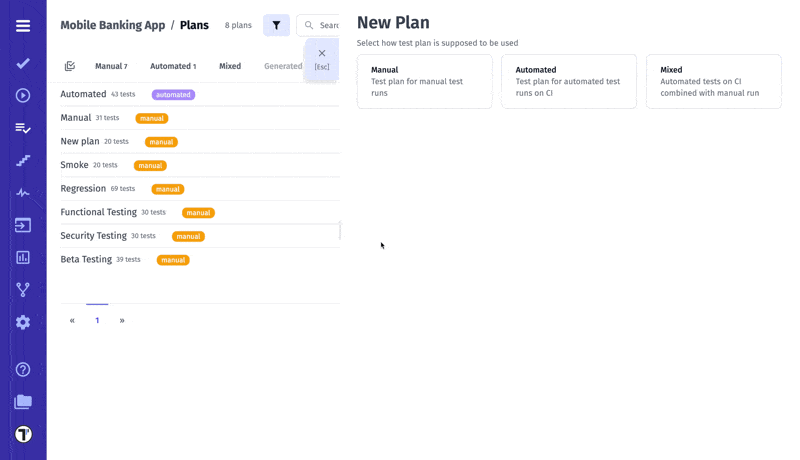Open Tests via the checkmark sidebar icon
Viewport: 800px width, 460px height.
click(x=23, y=63)
